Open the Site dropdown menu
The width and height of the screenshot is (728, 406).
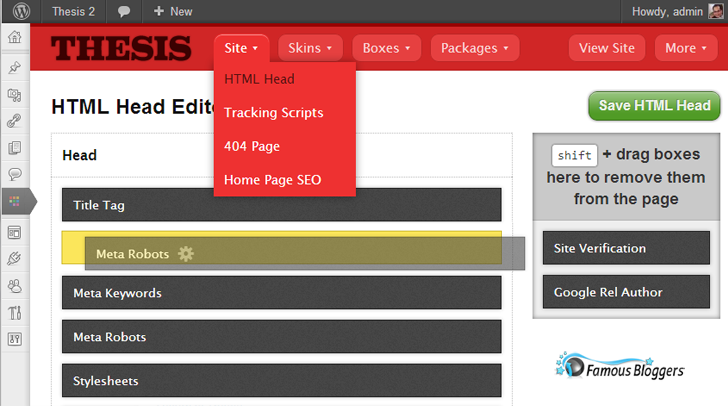(x=241, y=48)
